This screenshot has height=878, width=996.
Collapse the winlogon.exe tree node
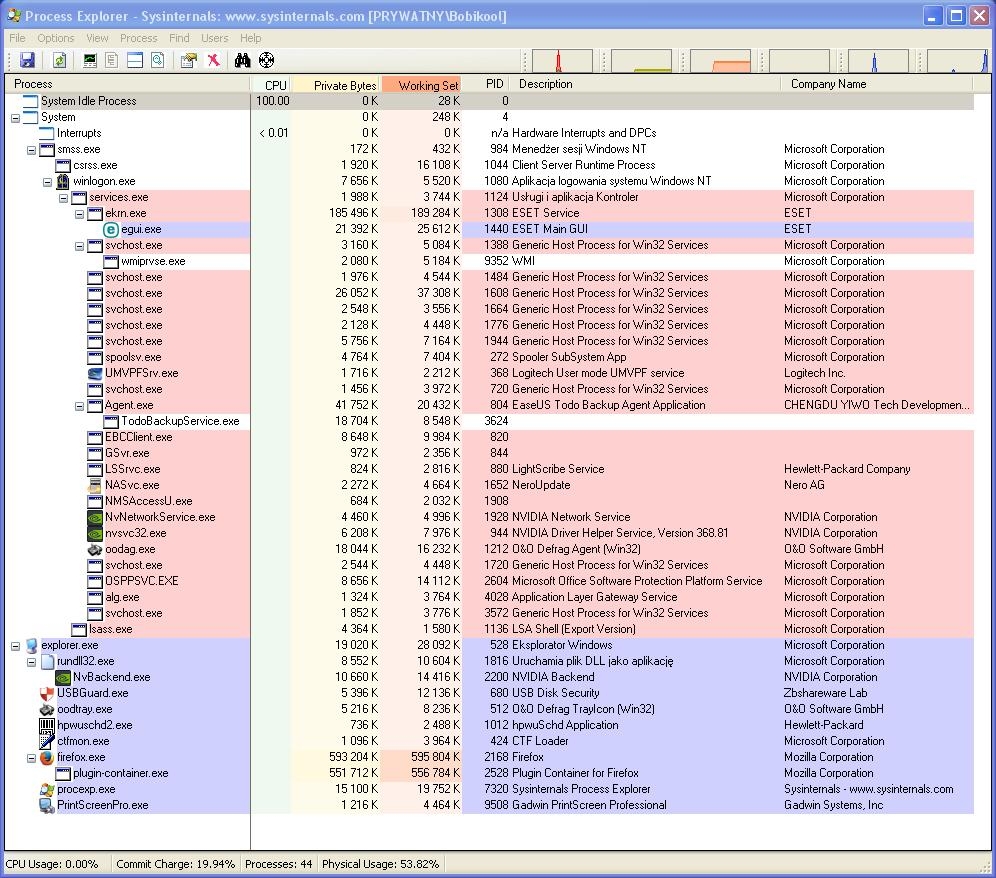[x=47, y=182]
